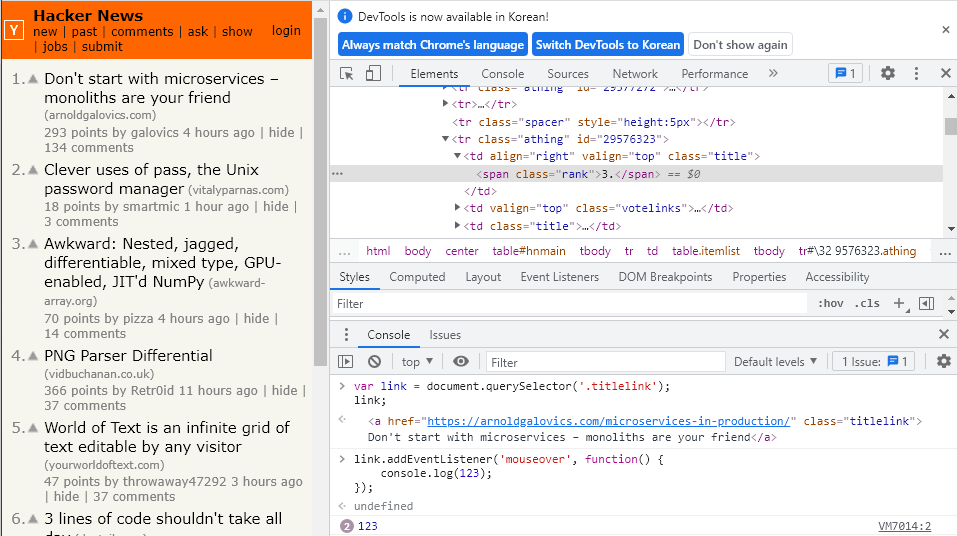Upvote the microservices story arrow

coord(33,79)
